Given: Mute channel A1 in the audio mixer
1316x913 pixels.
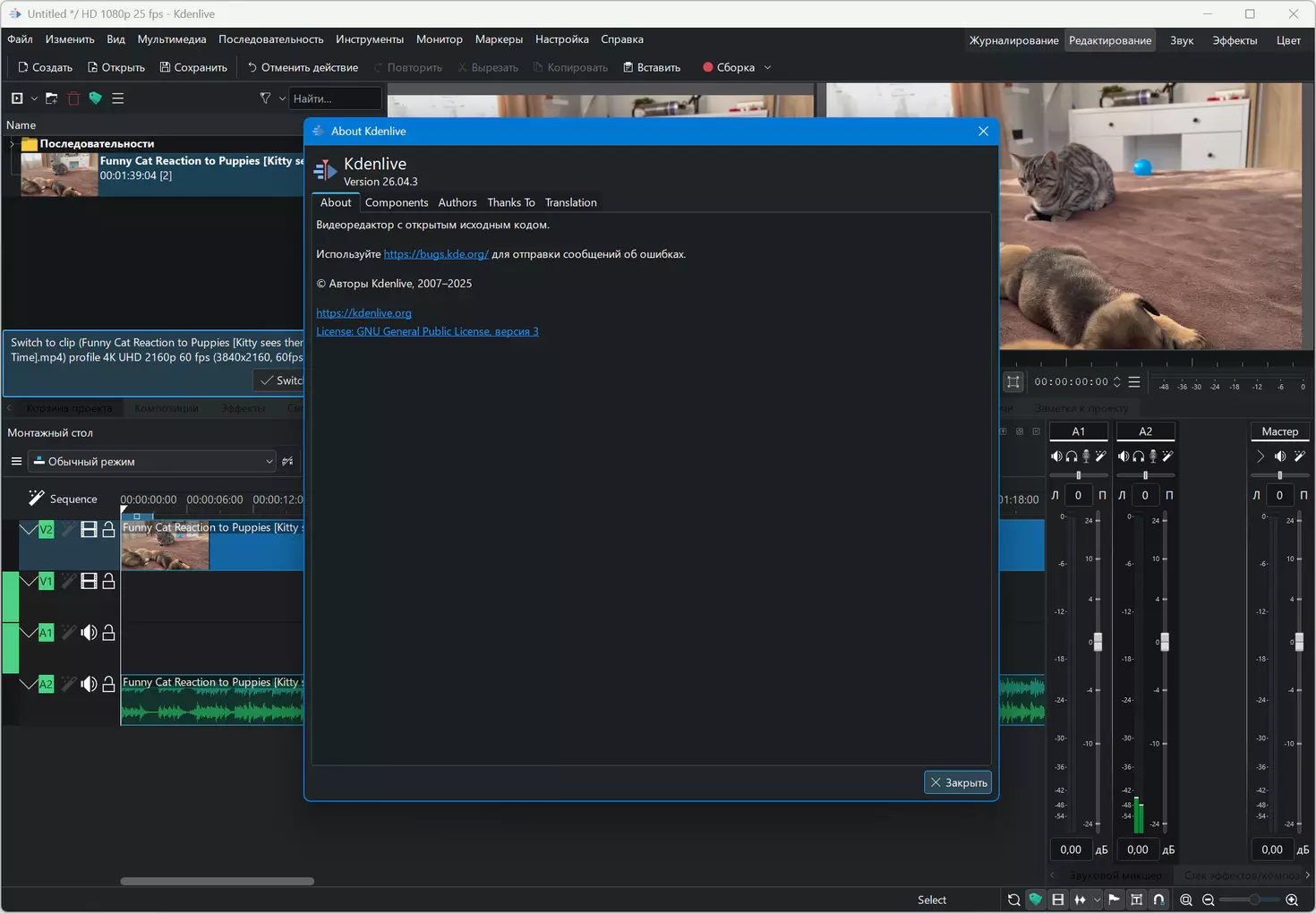Looking at the screenshot, I should pyautogui.click(x=1056, y=456).
